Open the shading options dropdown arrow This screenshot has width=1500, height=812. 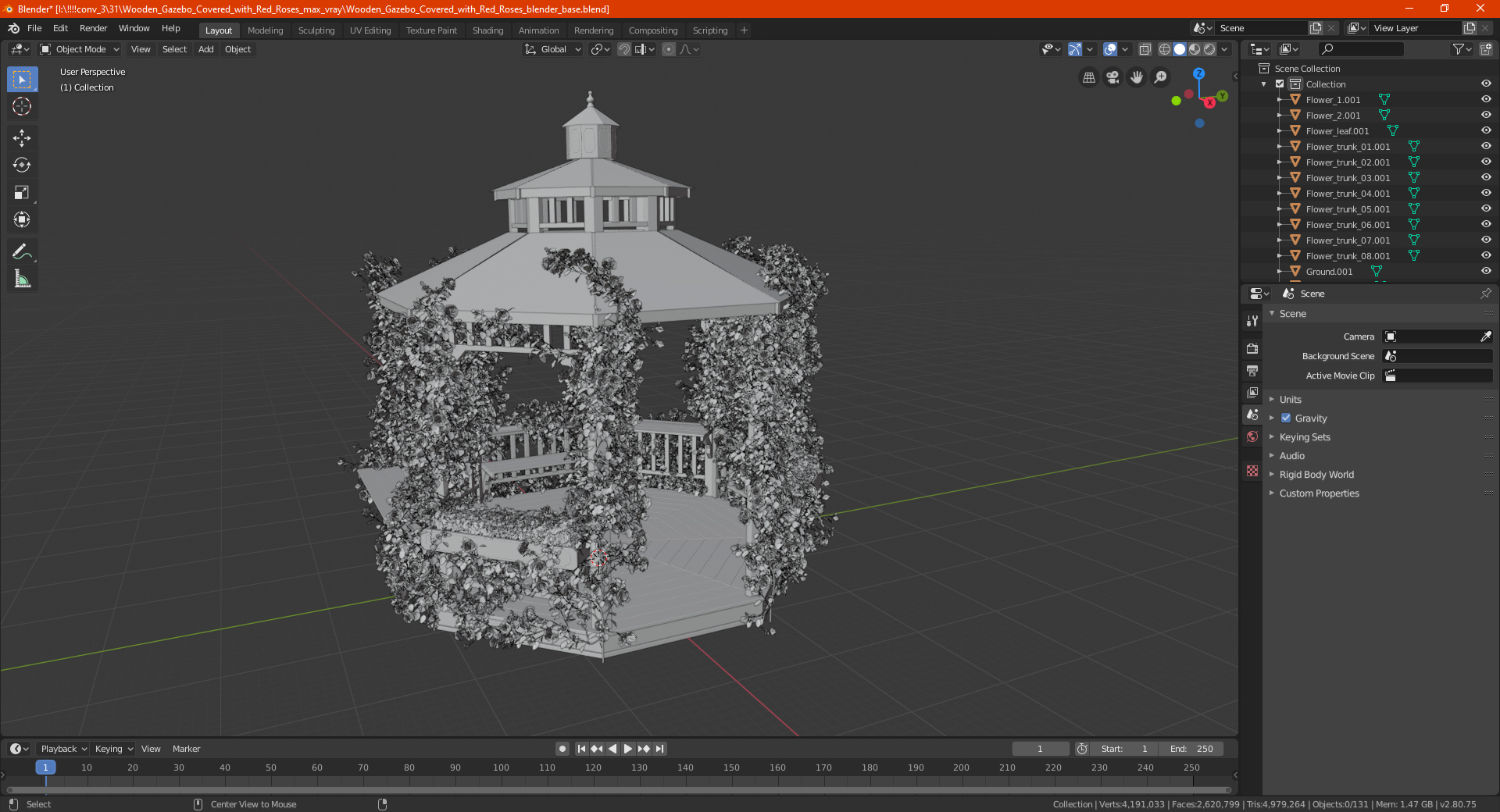(1224, 49)
